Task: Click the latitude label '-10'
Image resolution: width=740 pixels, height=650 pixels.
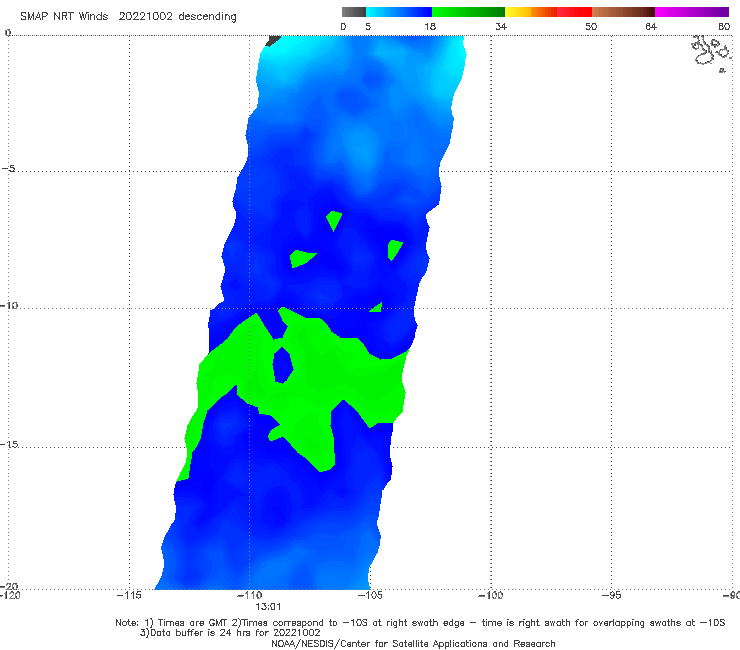Action: pos(9,305)
